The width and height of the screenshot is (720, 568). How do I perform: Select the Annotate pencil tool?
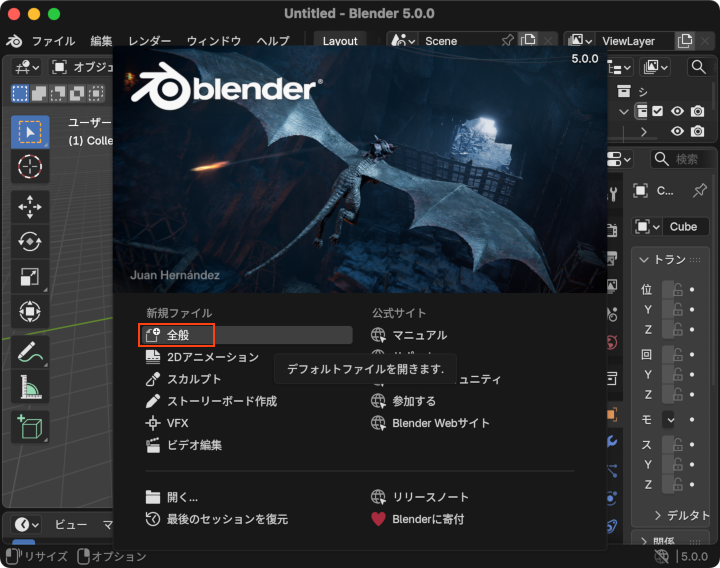[30, 352]
